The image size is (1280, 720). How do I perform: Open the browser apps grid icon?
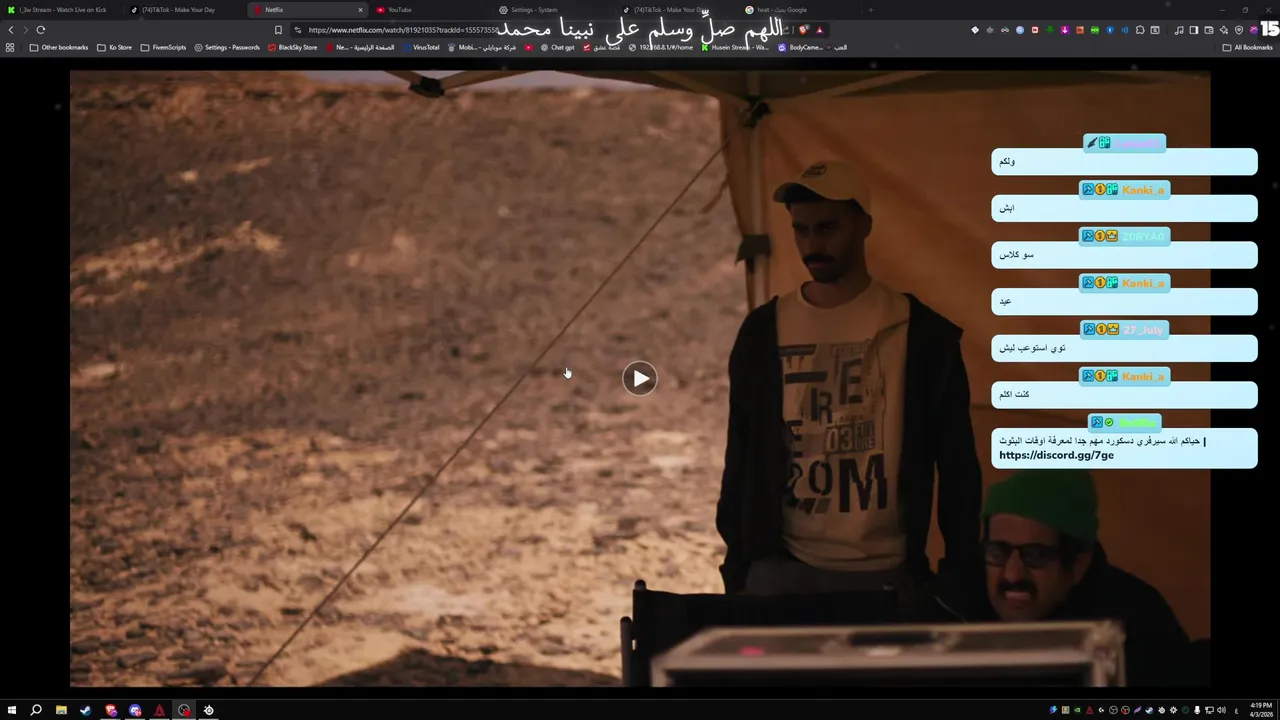pos(10,47)
